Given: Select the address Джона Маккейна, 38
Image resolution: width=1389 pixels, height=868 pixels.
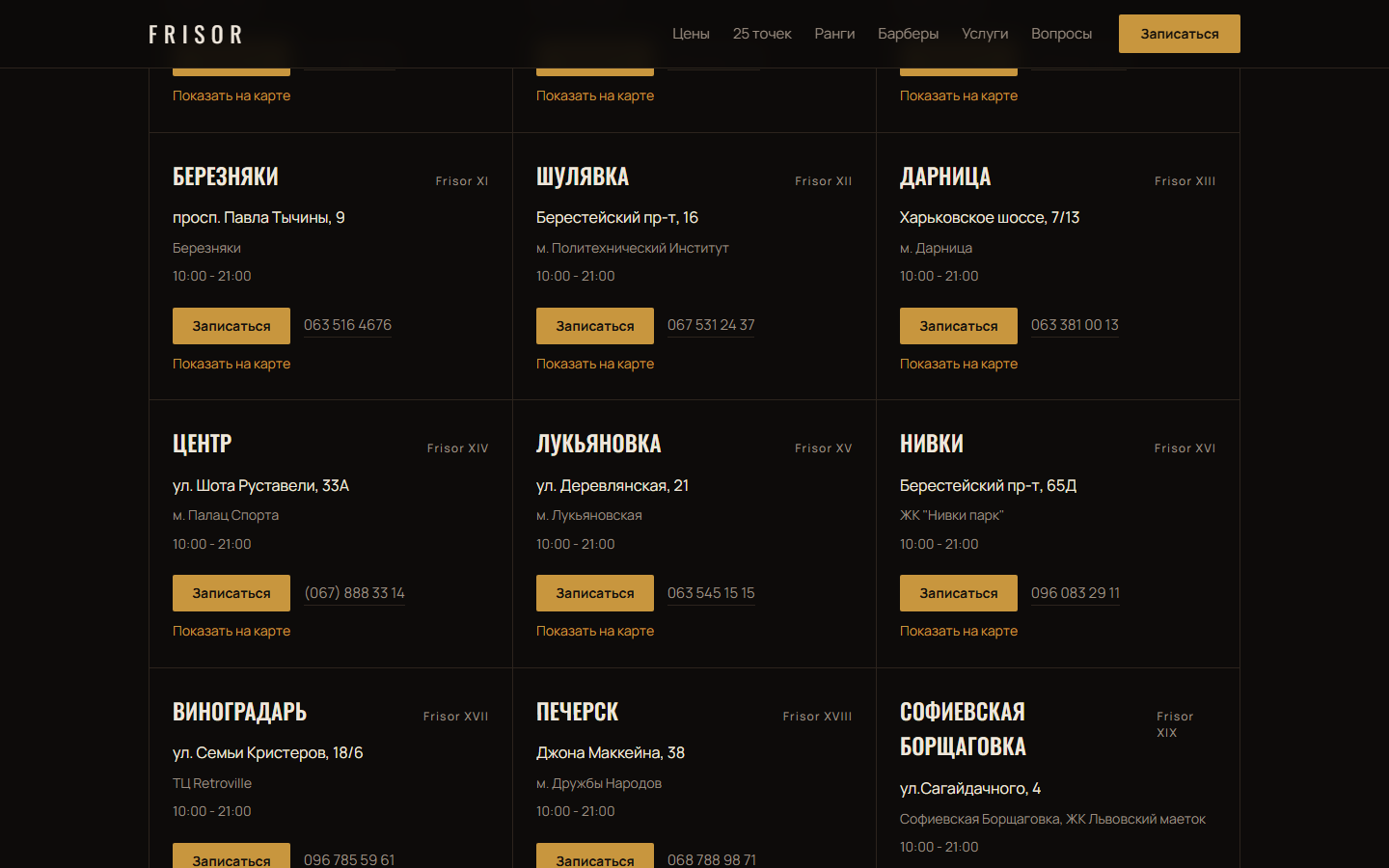Looking at the screenshot, I should 611,753.
